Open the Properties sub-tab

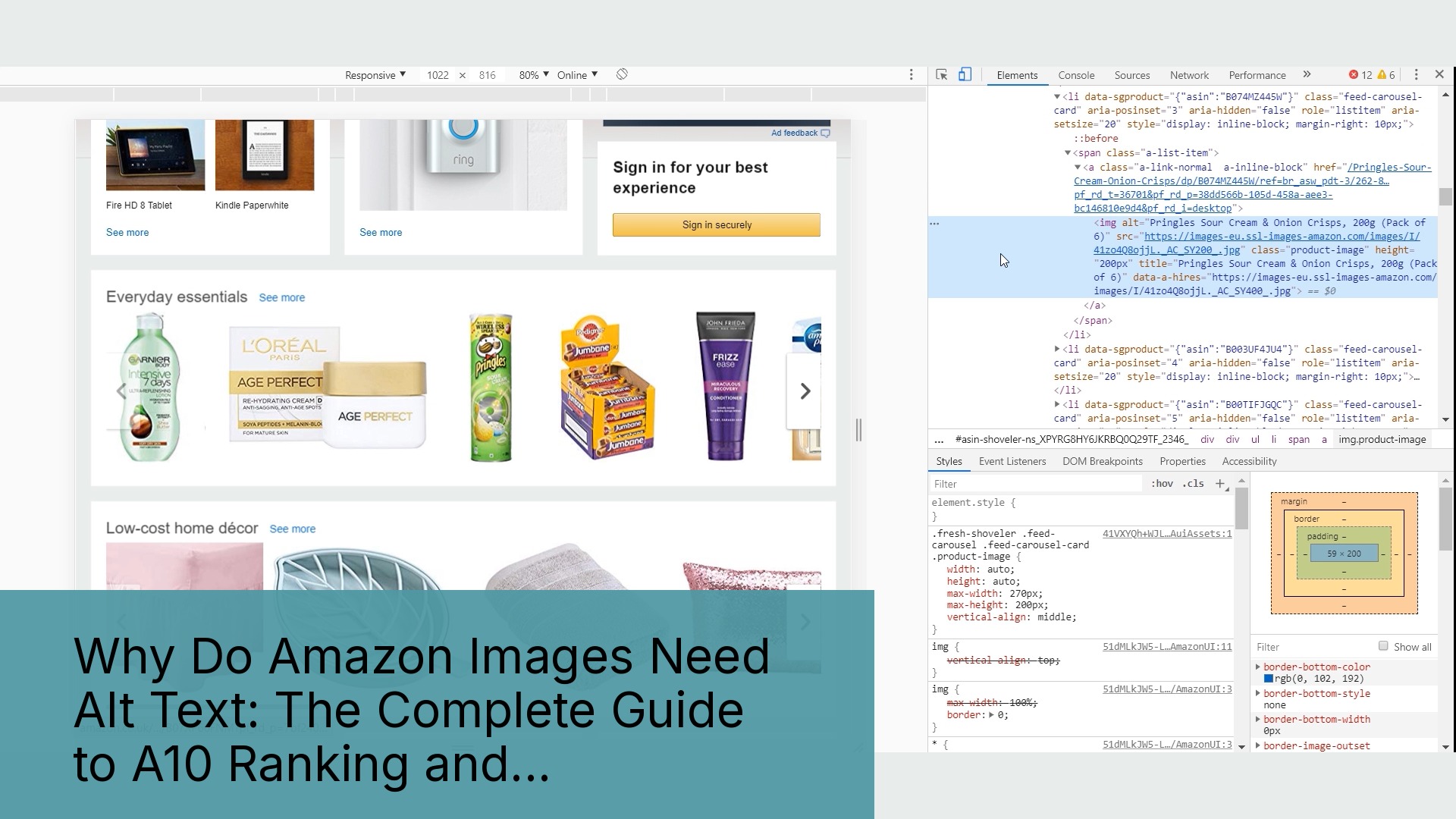pyautogui.click(x=1182, y=461)
